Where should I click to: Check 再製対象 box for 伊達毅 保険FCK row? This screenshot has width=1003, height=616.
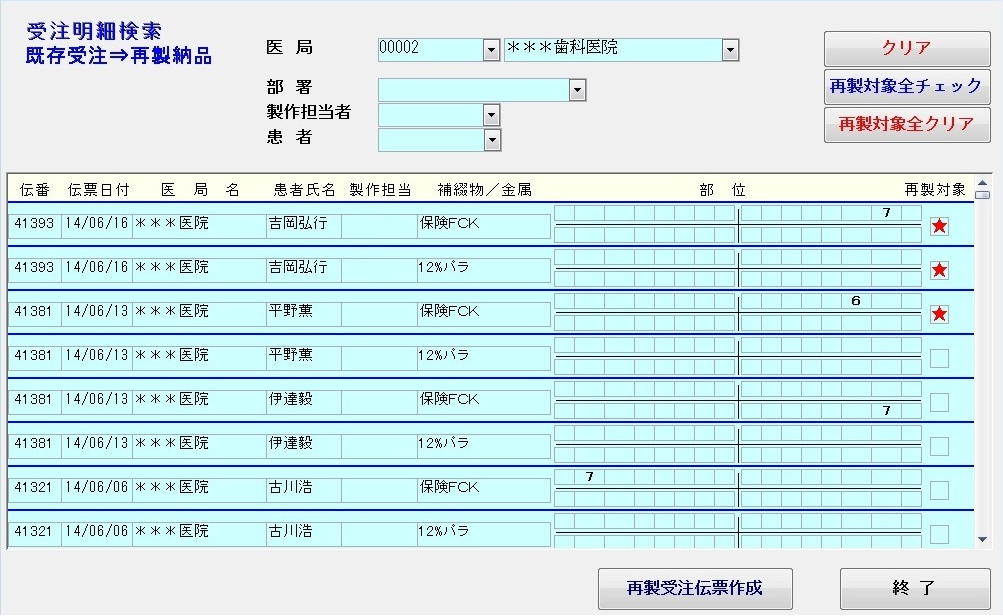click(939, 402)
